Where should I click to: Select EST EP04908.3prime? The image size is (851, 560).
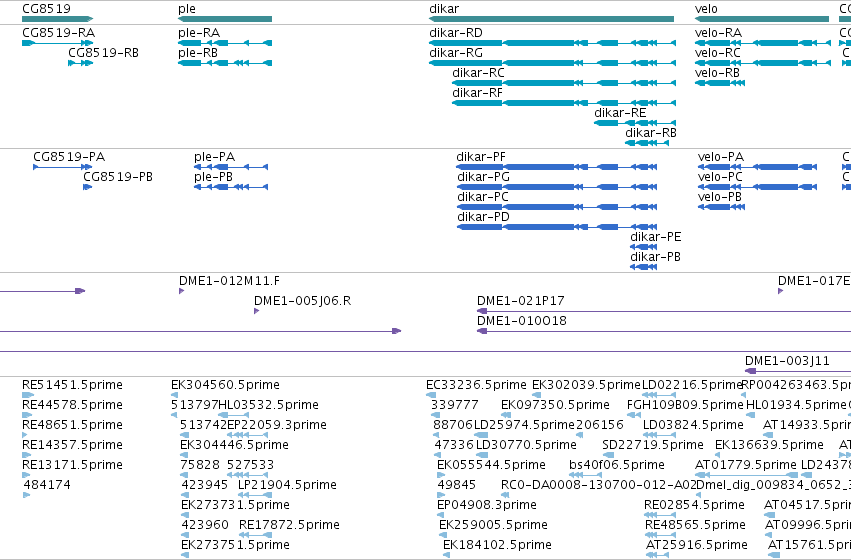click(x=442, y=515)
